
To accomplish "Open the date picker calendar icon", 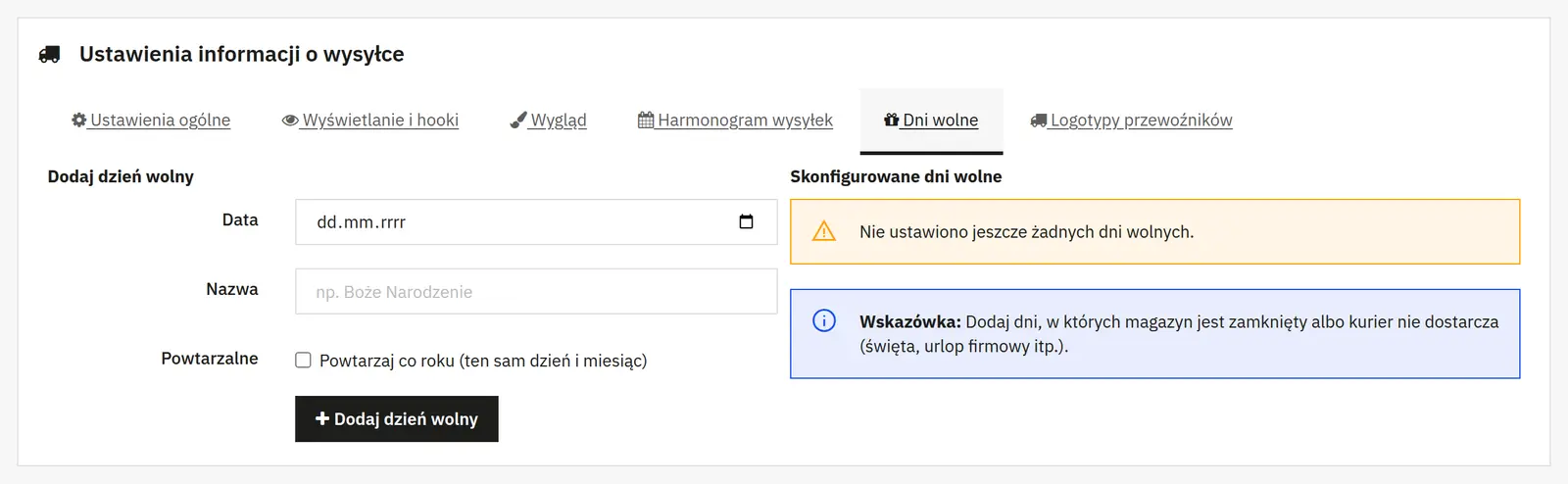I will tap(746, 221).
